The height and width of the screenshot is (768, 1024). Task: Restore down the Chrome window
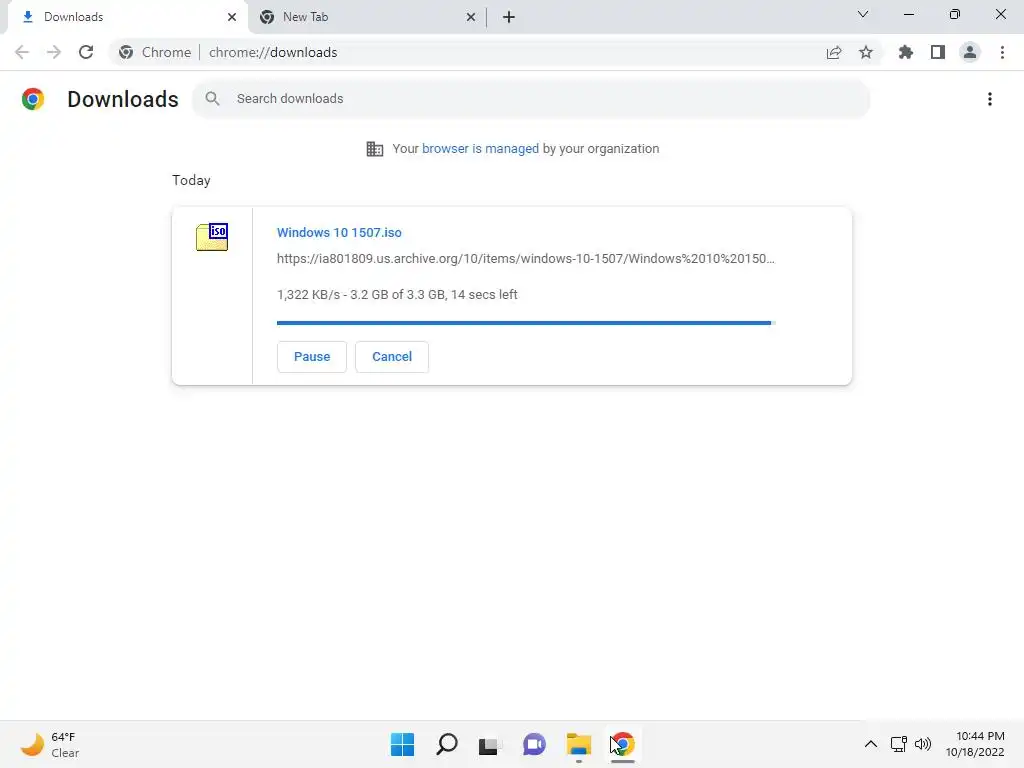point(955,14)
